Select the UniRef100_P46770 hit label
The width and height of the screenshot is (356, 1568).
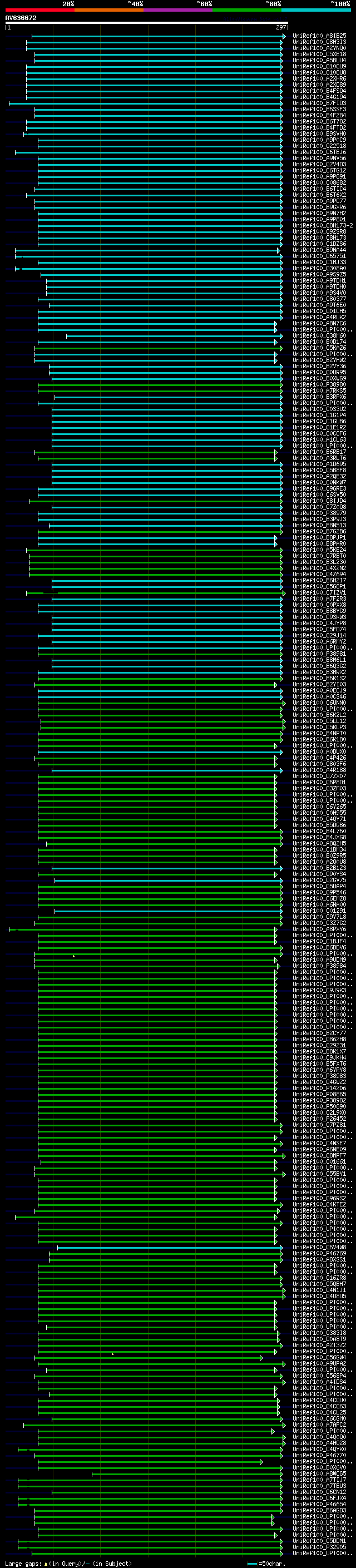[319, 1455]
